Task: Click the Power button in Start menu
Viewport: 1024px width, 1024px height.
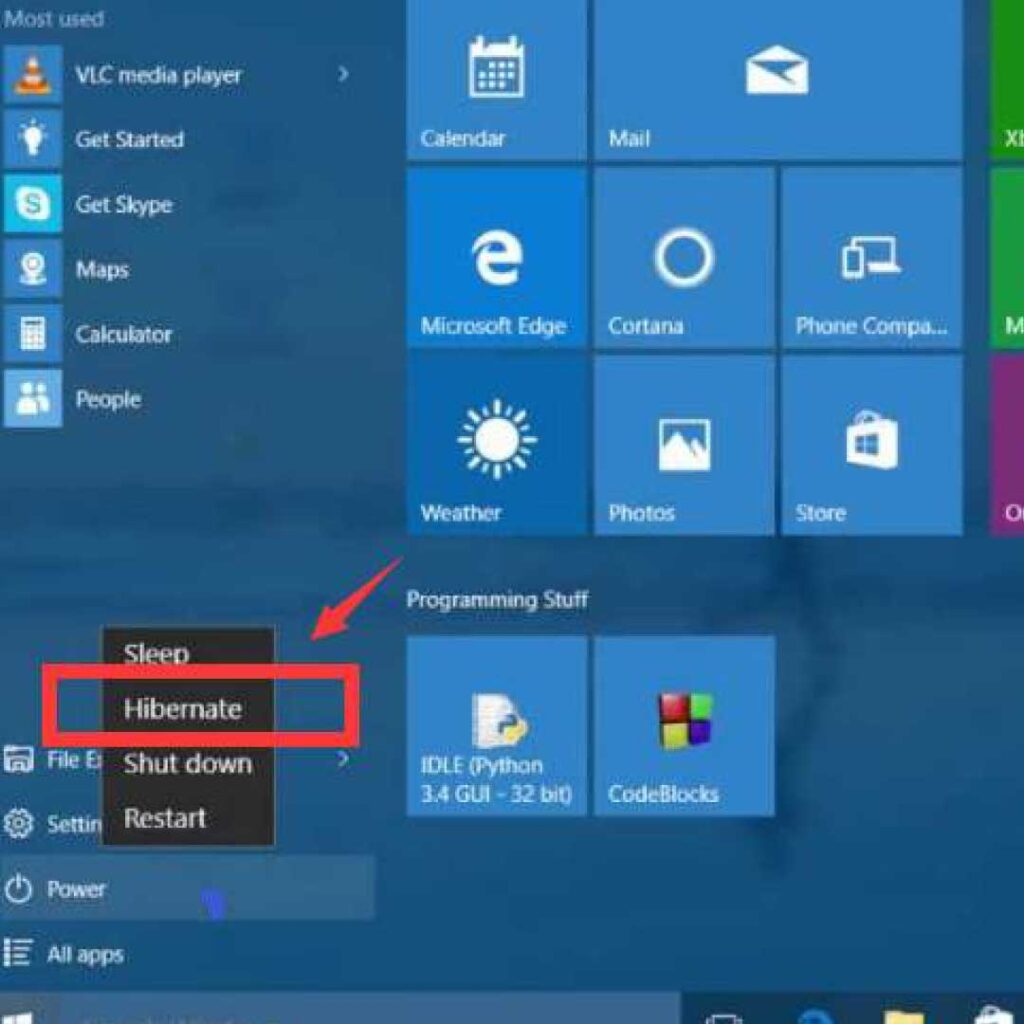Action: (187, 888)
